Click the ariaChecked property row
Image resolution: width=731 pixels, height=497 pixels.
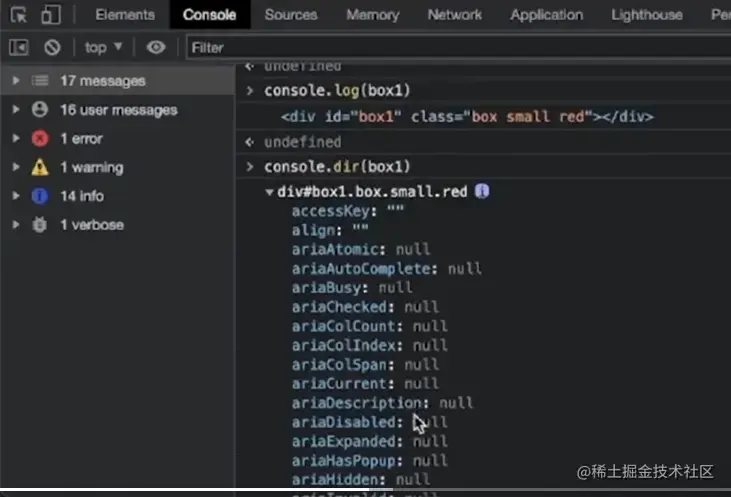point(365,307)
